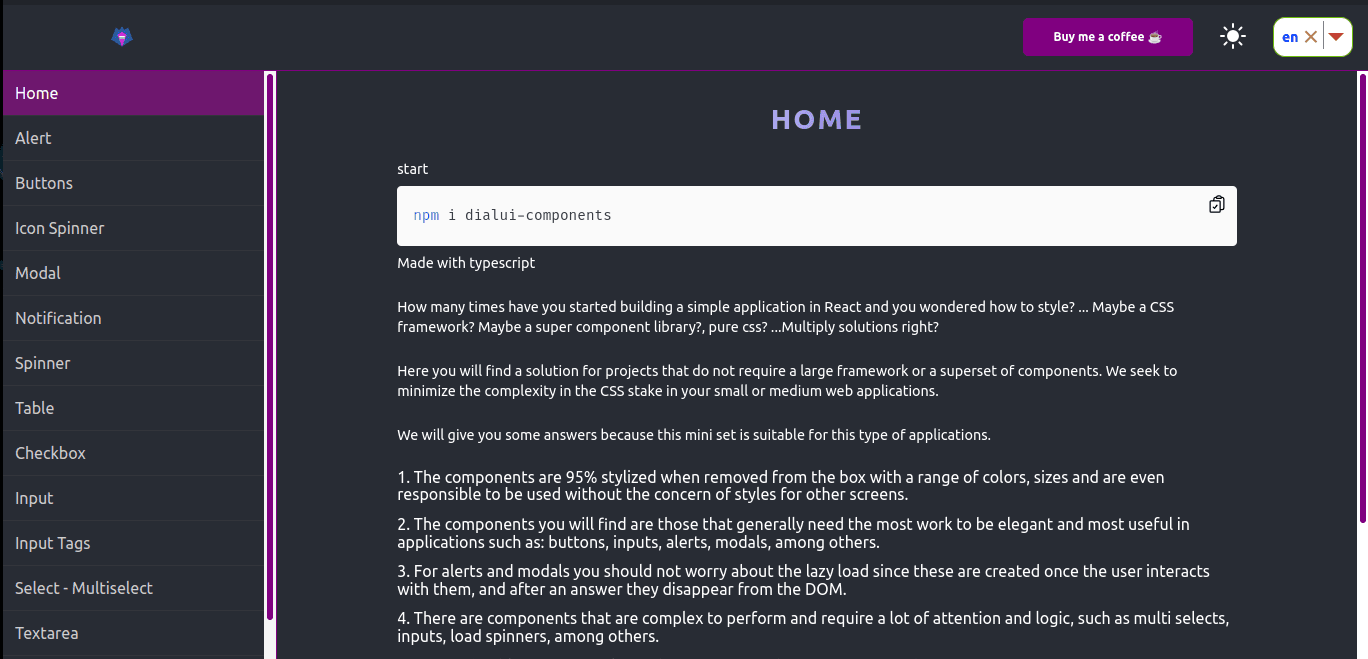Go to Input component page
1368x659 pixels.
[133, 498]
